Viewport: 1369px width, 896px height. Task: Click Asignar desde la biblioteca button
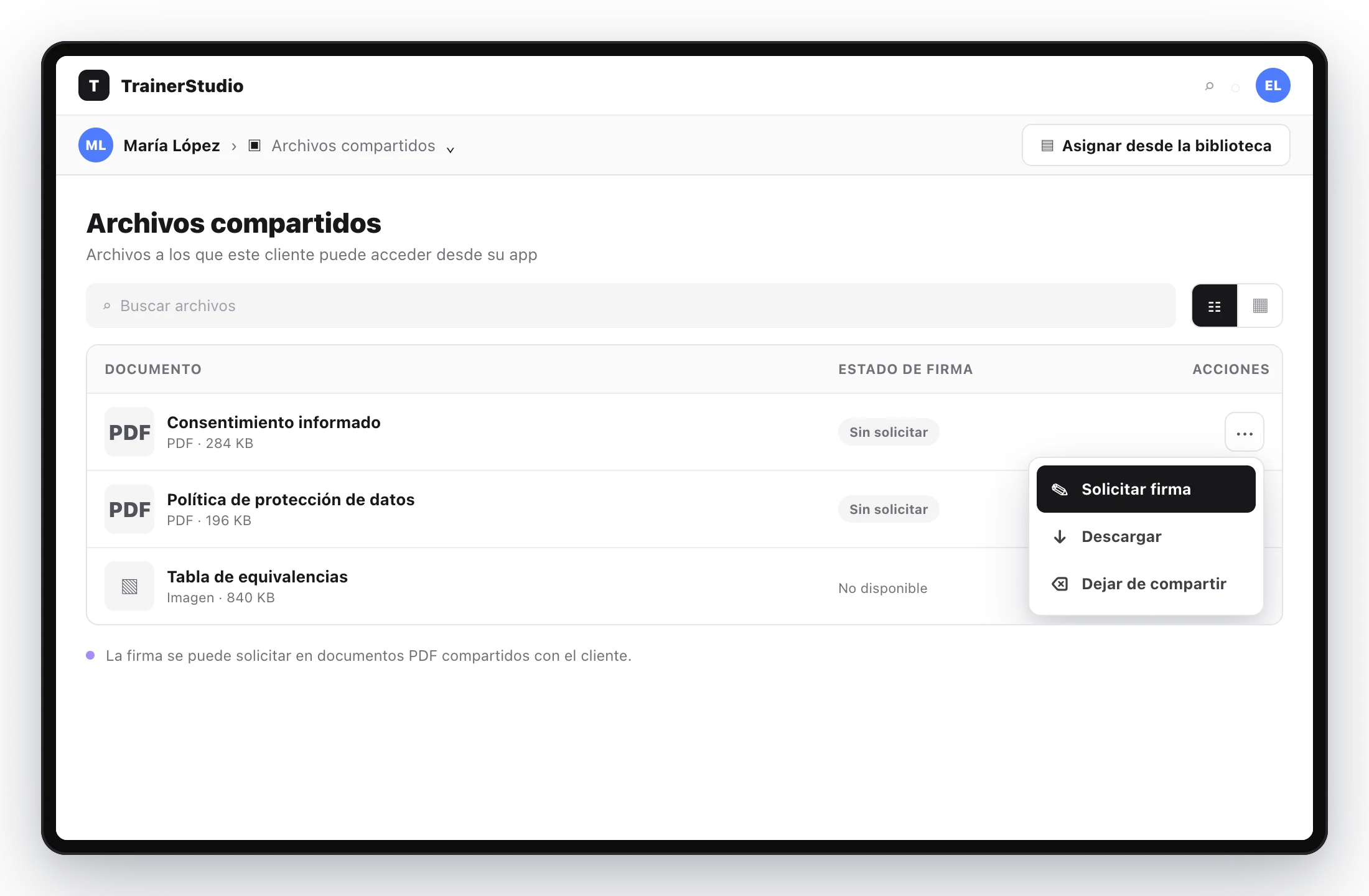pos(1156,146)
